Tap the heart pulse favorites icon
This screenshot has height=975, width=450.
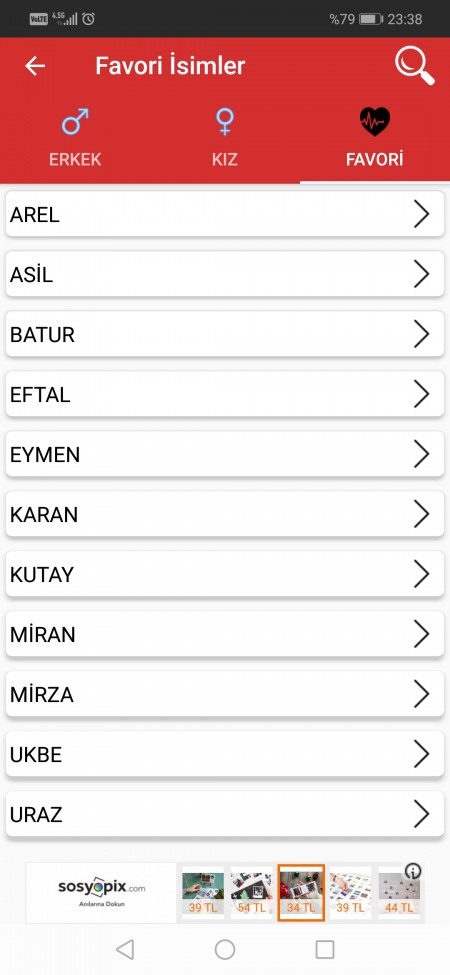375,121
